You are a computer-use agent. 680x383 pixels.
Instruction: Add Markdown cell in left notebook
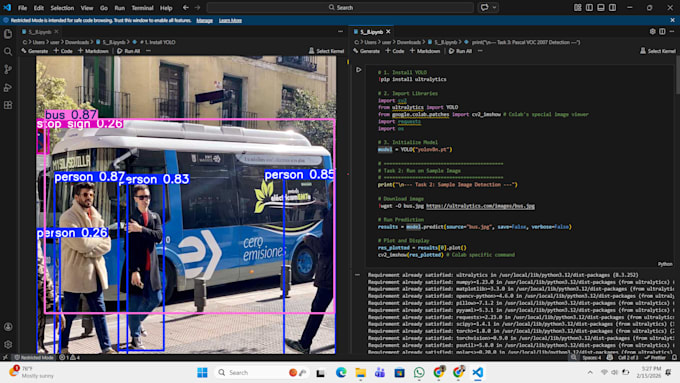click(93, 51)
